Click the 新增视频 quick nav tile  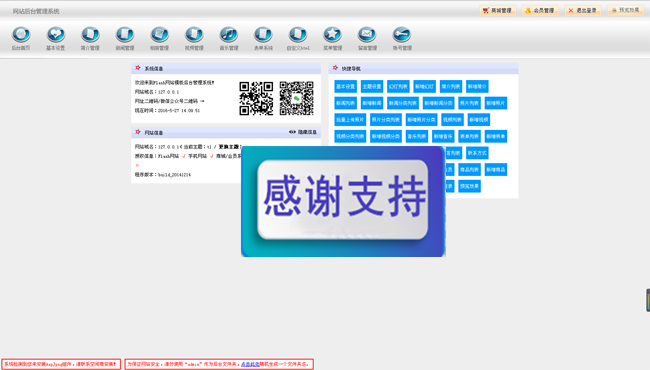pos(479,120)
